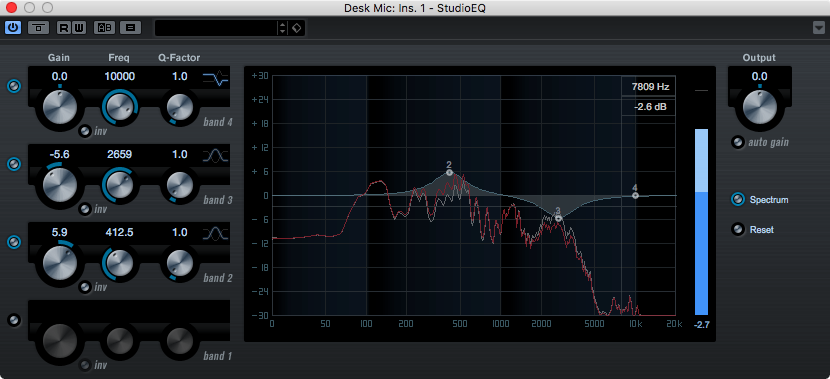
Task: Click band 4 high shelf filter type icon
Action: [x=215, y=78]
